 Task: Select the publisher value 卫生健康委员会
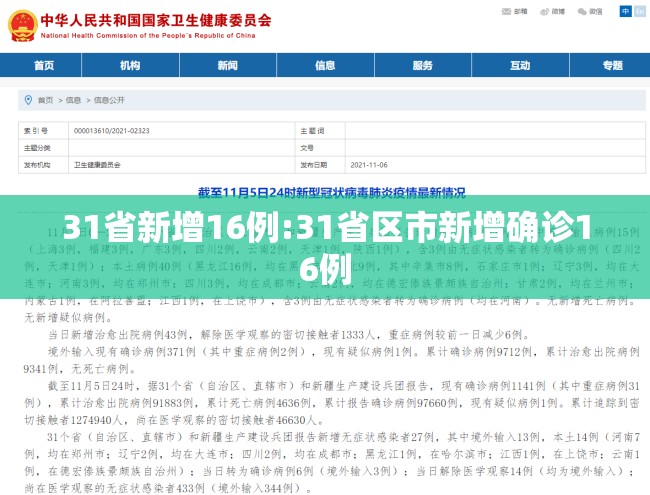(x=97, y=165)
